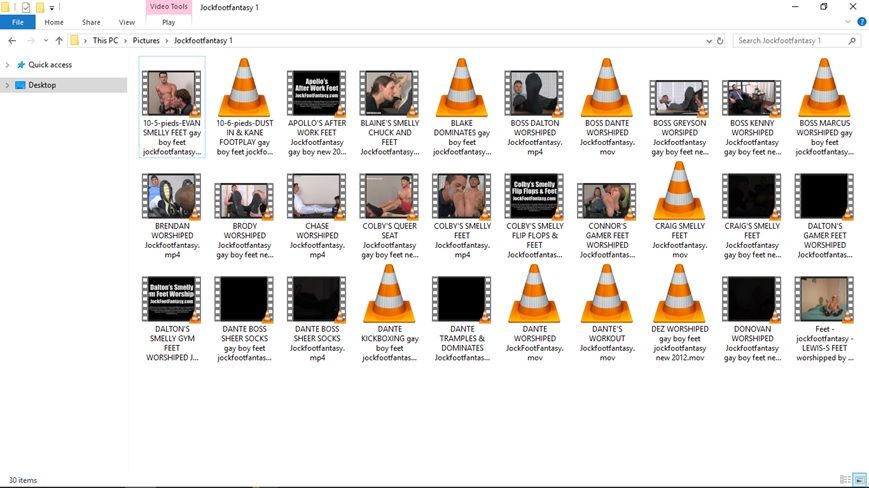Open the Share ribbon tab

coord(91,22)
